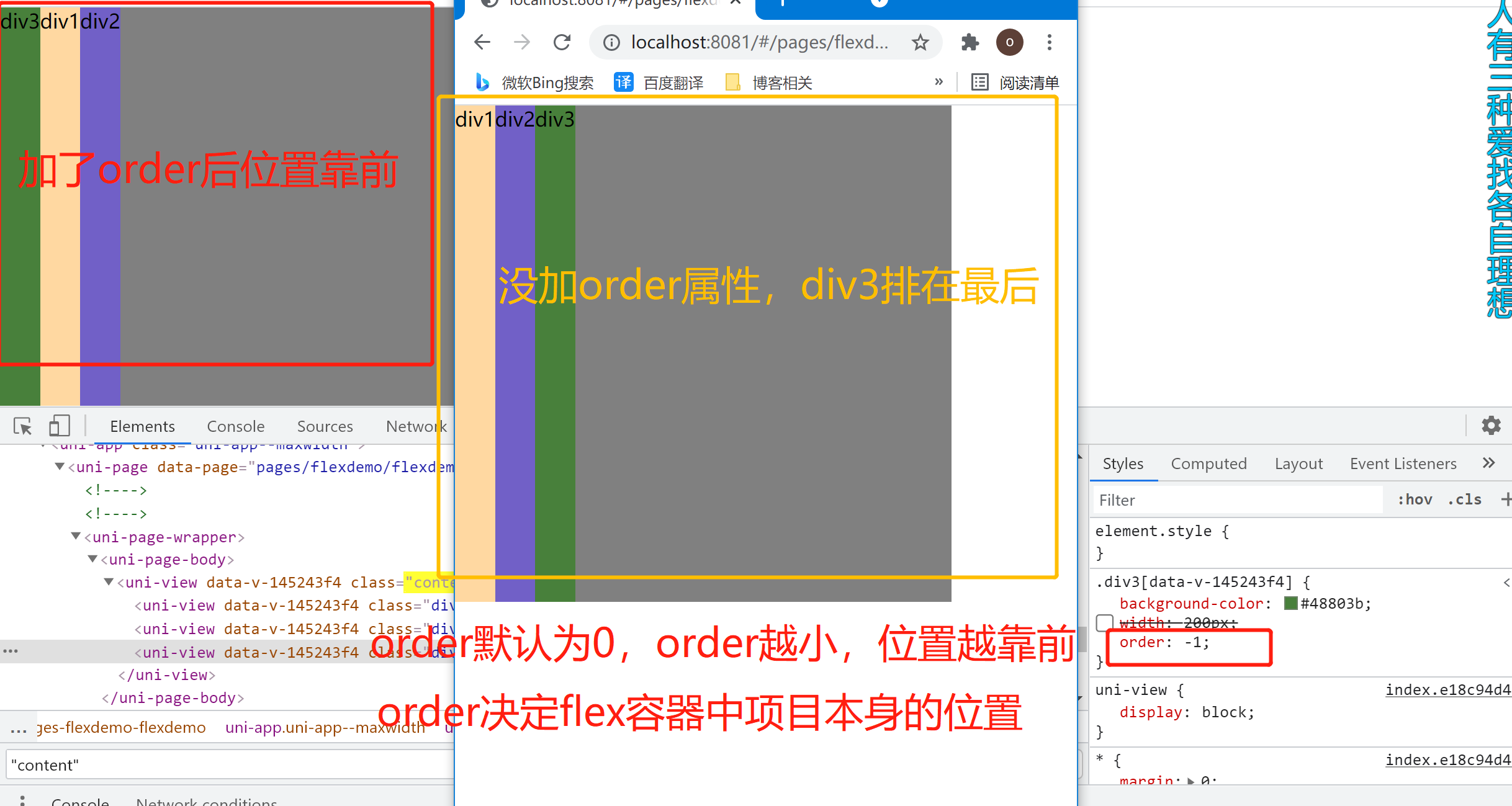Screen dimensions: 1512x806
Task: Show more styles pane tabs
Action: pyautogui.click(x=1488, y=463)
